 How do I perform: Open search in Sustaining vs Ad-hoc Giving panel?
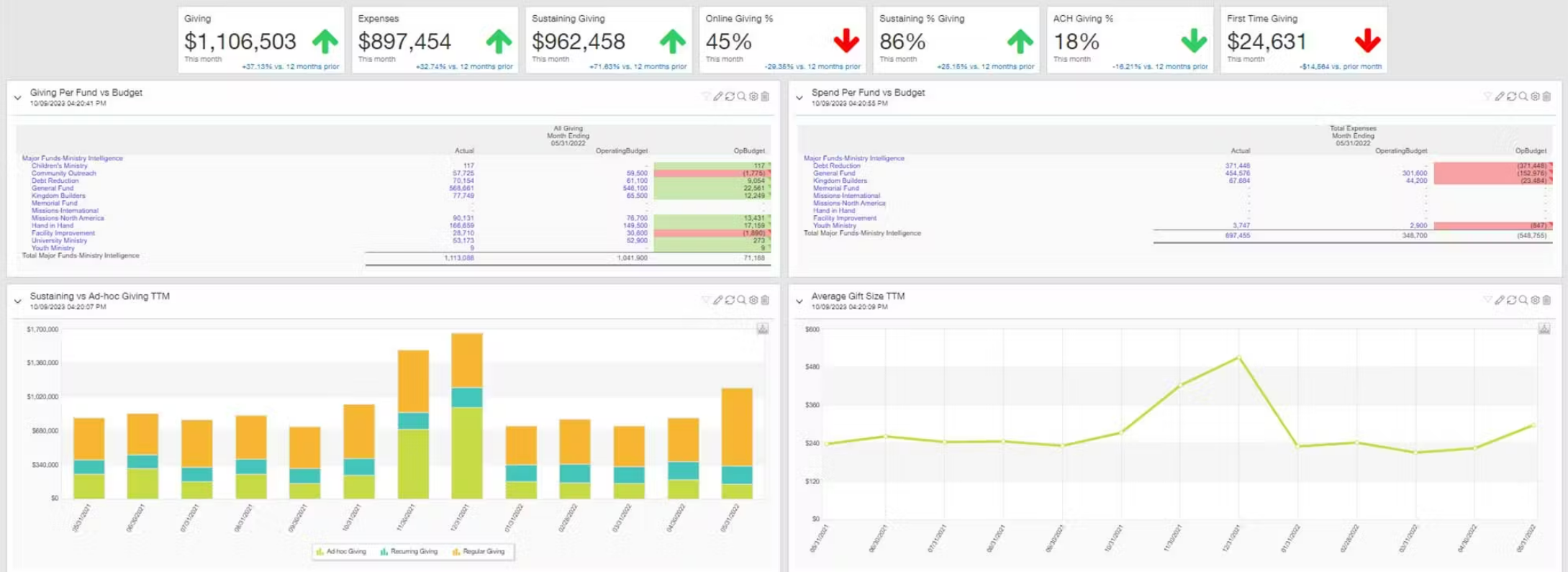pyautogui.click(x=741, y=300)
